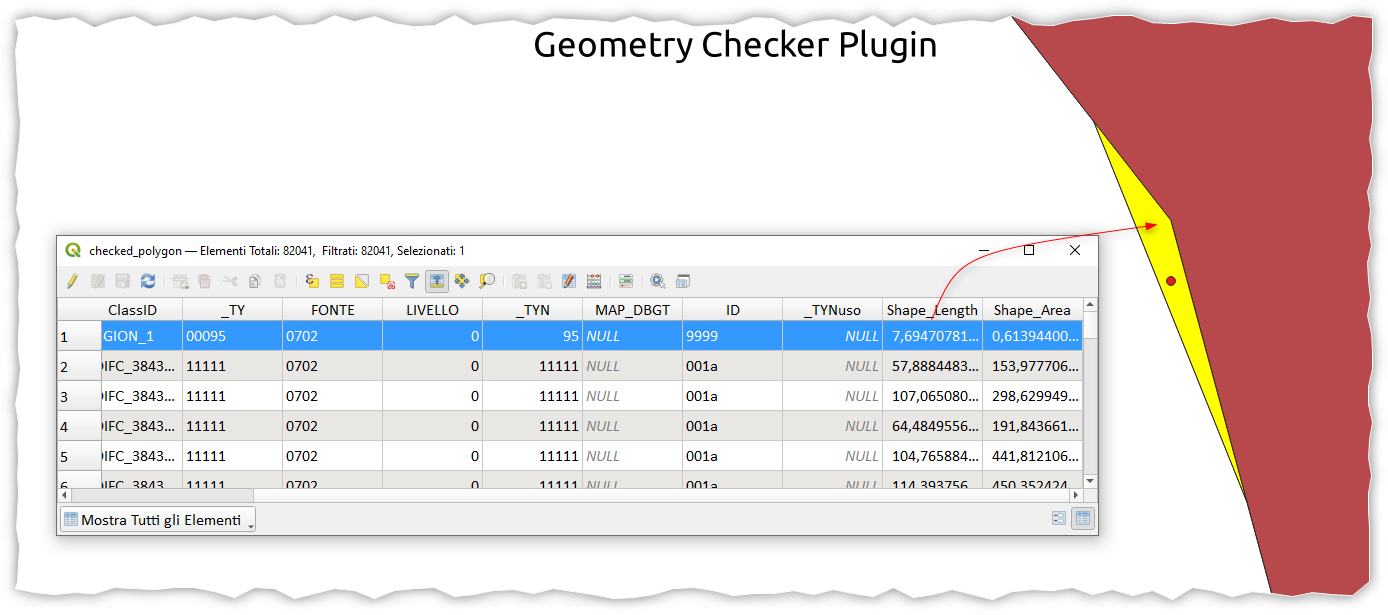This screenshot has width=1388, height=615.
Task: Deselect all features
Action: pos(387,282)
